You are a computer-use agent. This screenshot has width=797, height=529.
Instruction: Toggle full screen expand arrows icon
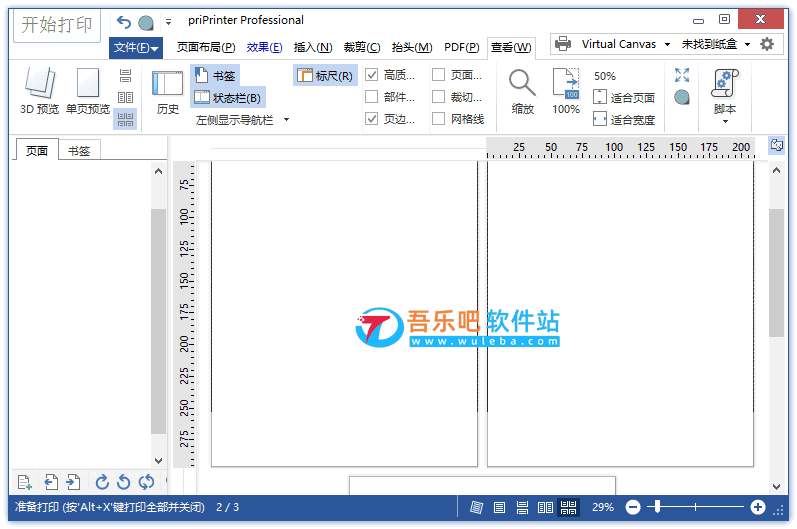pyautogui.click(x=682, y=75)
